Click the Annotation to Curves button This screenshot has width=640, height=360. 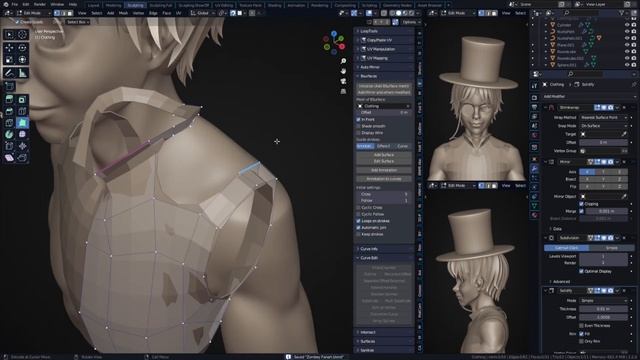coord(384,179)
